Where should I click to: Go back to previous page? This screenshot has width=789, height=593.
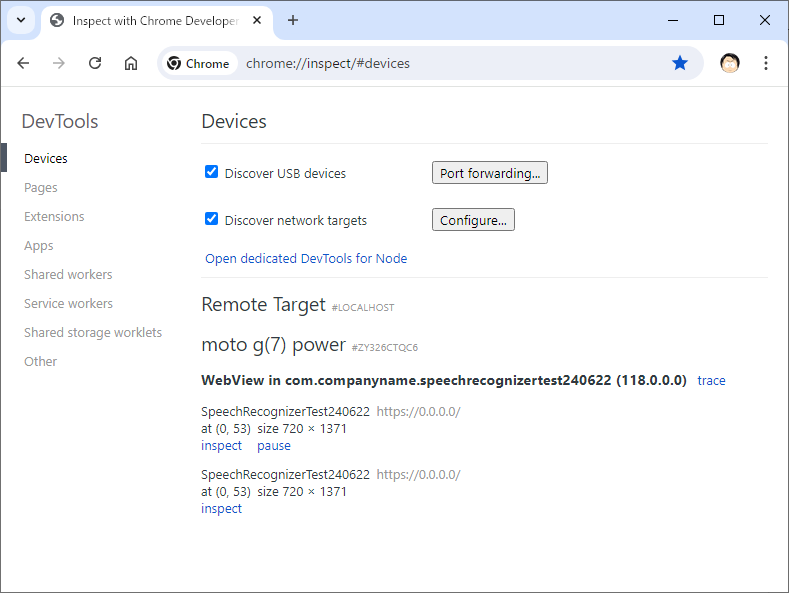pyautogui.click(x=23, y=63)
